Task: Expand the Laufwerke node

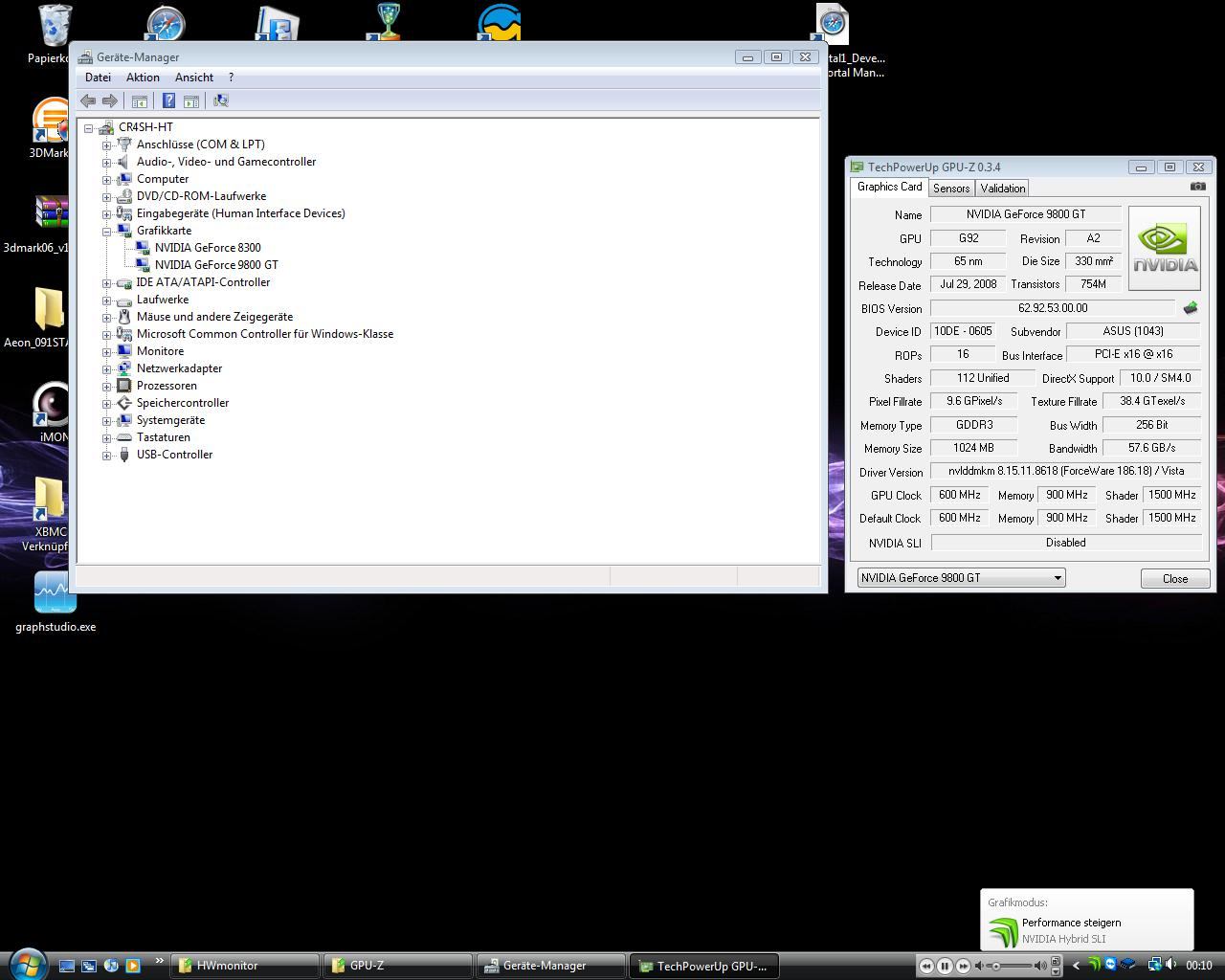Action: (x=107, y=300)
